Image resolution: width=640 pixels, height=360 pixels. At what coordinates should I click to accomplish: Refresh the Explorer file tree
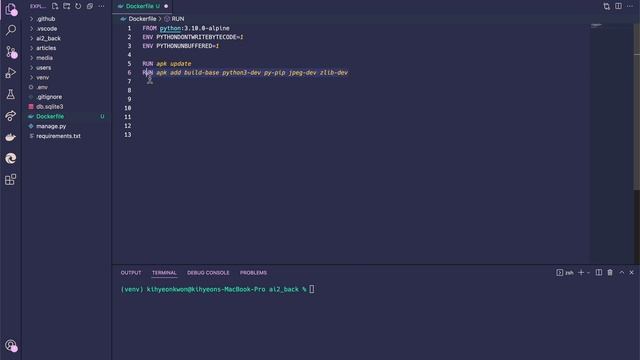tap(78, 6)
